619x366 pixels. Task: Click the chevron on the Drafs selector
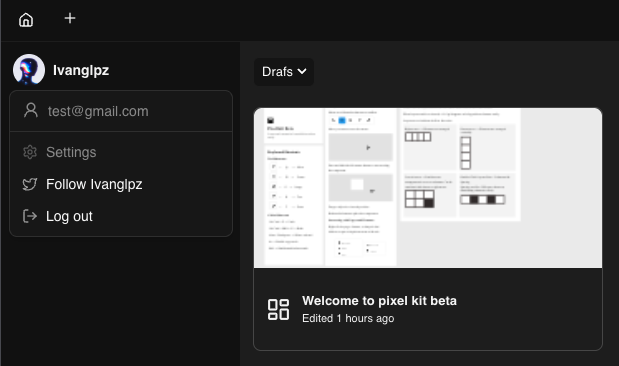click(x=302, y=71)
